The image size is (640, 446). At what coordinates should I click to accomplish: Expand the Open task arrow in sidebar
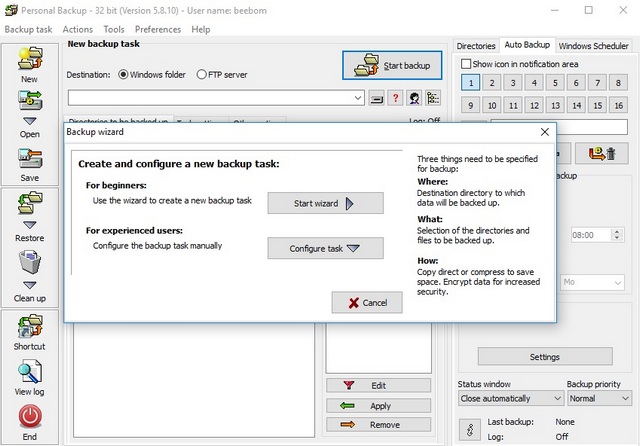click(x=30, y=121)
